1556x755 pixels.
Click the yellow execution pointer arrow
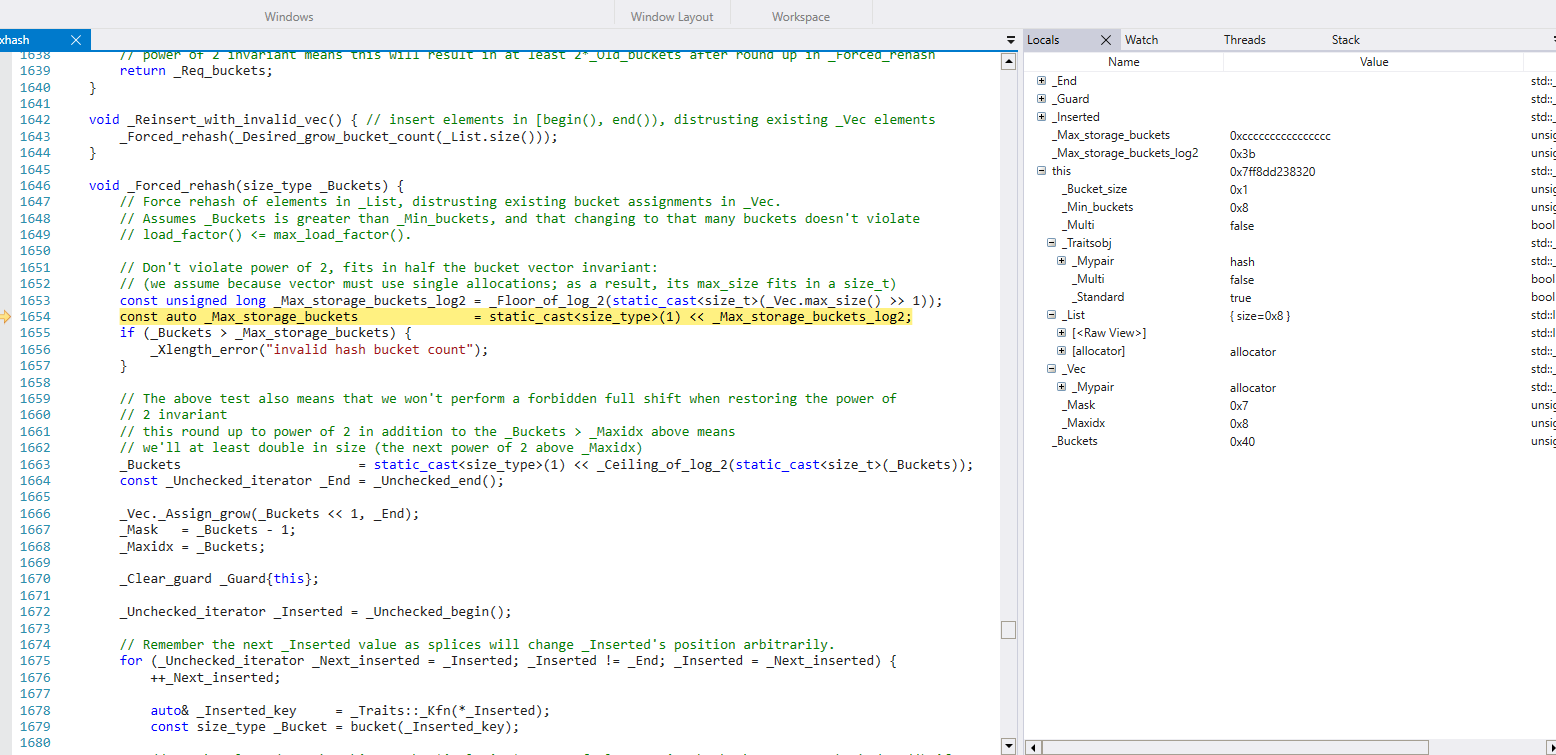tap(5, 317)
